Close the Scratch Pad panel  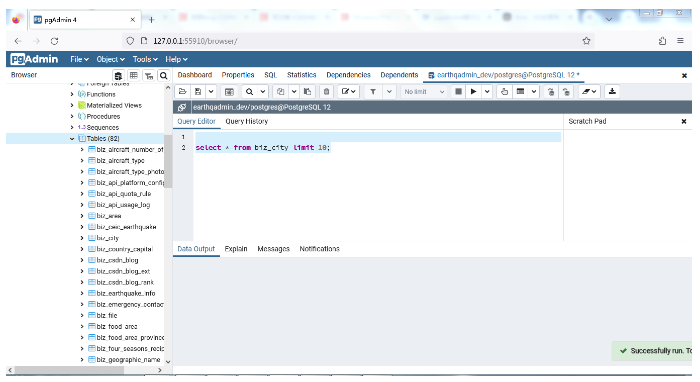point(683,121)
